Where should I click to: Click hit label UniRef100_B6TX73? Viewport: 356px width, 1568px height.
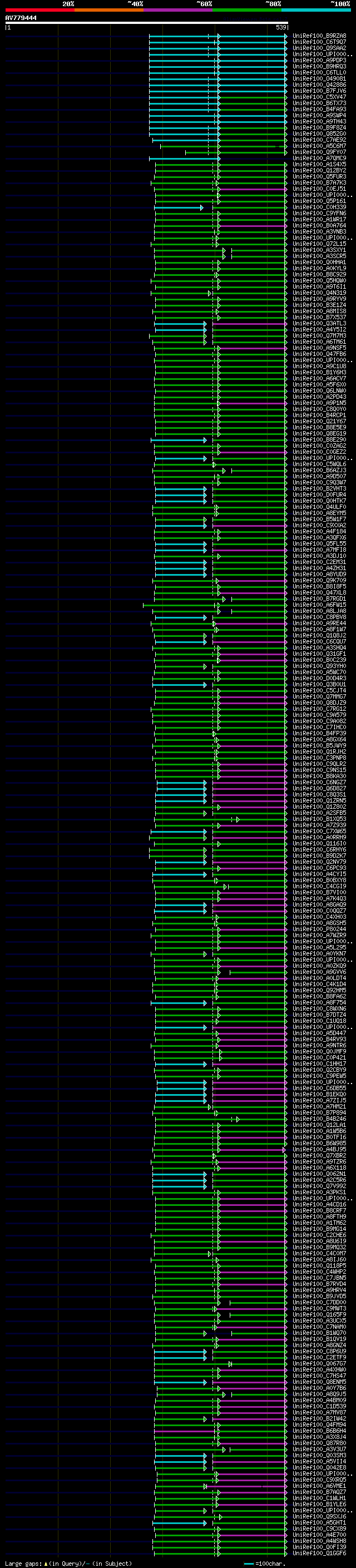[319, 103]
